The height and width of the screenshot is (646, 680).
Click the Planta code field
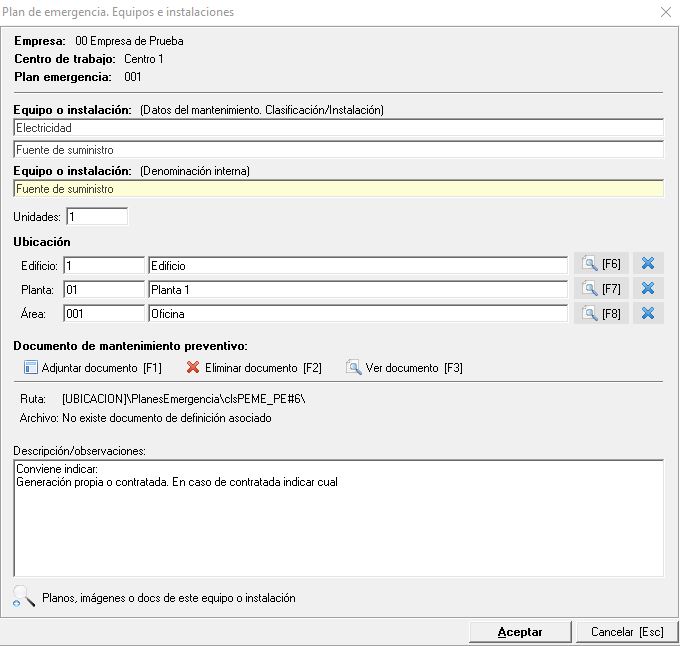click(x=104, y=289)
